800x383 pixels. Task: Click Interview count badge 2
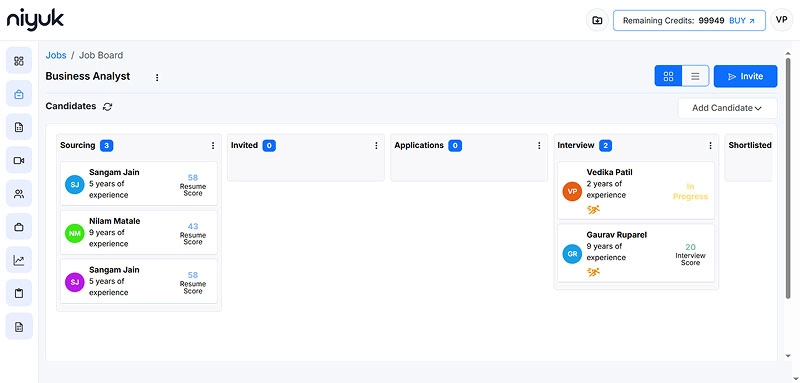click(605, 146)
